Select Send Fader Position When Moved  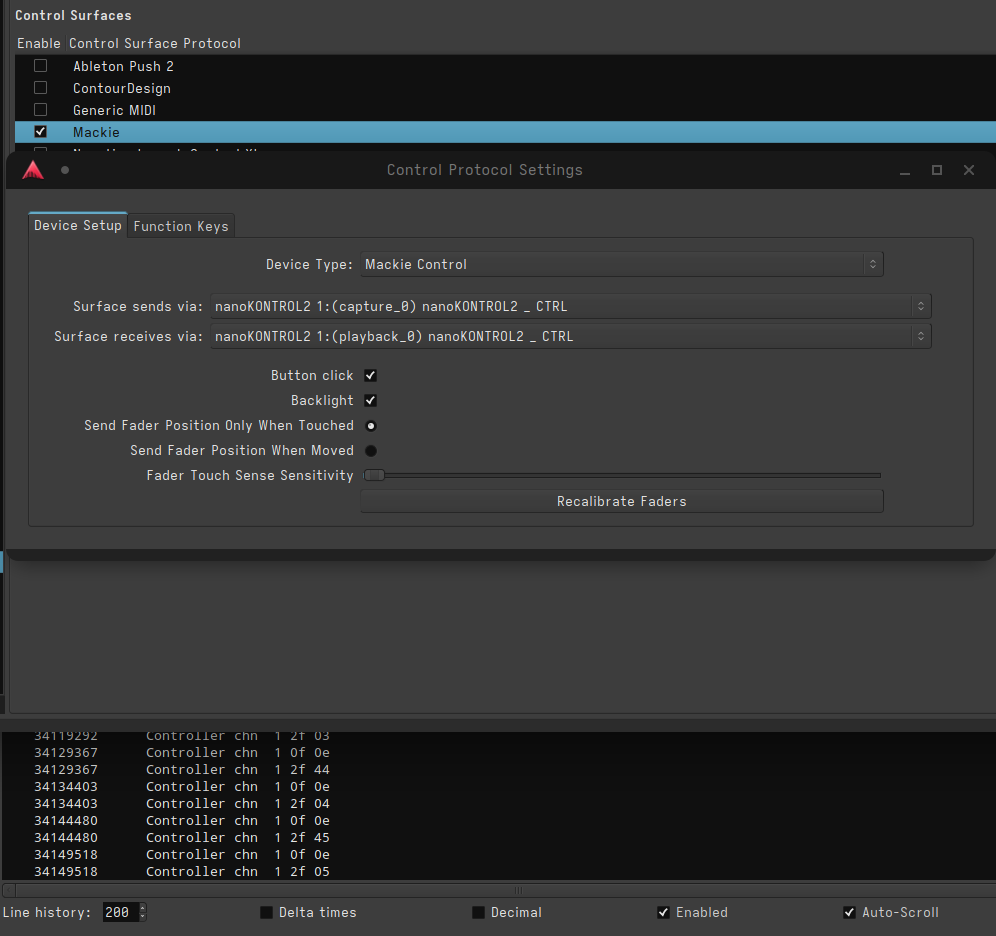[371, 451]
